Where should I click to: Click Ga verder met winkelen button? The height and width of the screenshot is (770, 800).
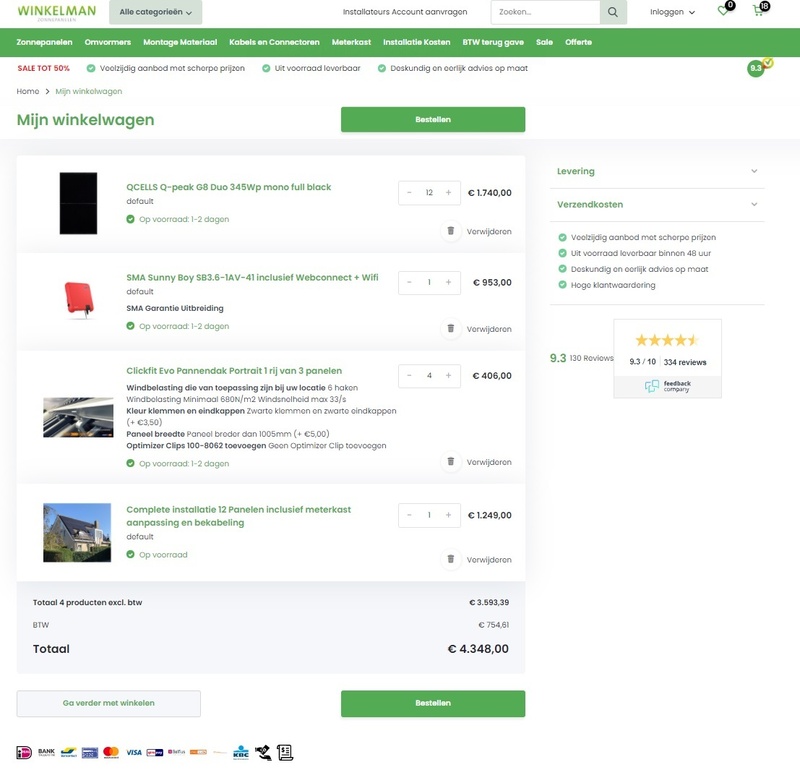click(109, 703)
